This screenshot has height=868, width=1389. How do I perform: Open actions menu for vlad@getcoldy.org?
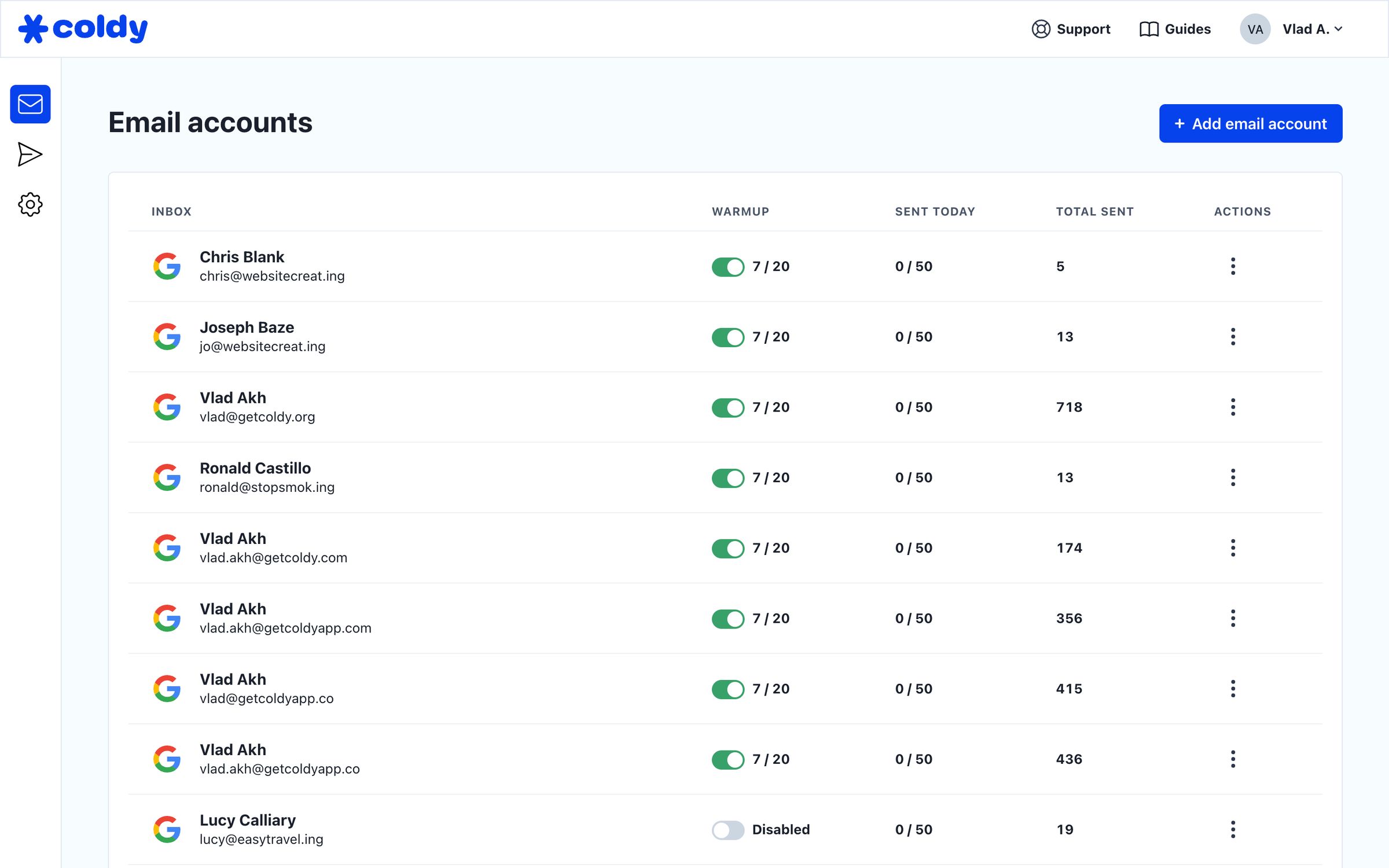tap(1232, 407)
